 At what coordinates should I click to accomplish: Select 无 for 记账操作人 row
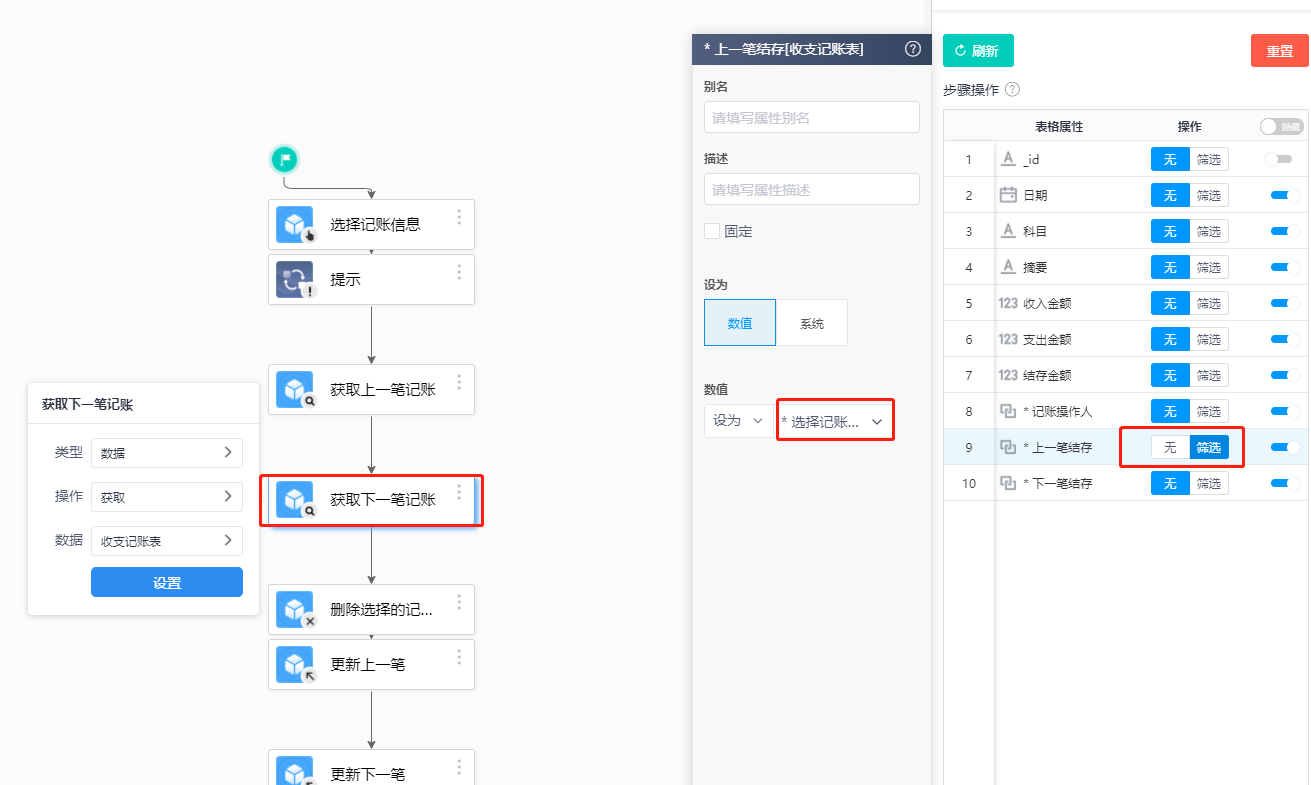point(1170,411)
